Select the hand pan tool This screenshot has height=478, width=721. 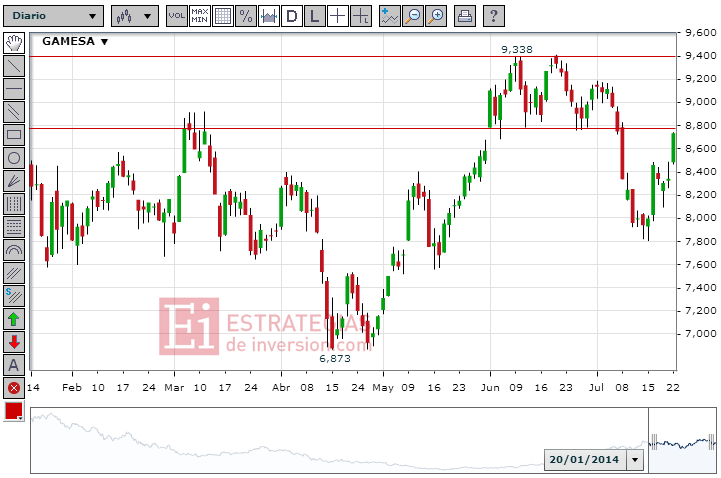point(14,43)
